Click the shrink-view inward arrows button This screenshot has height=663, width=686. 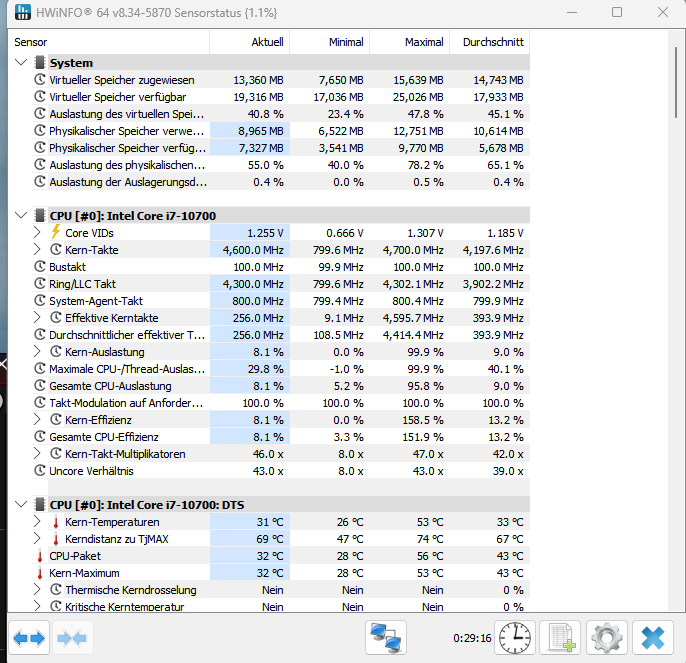[x=72, y=638]
